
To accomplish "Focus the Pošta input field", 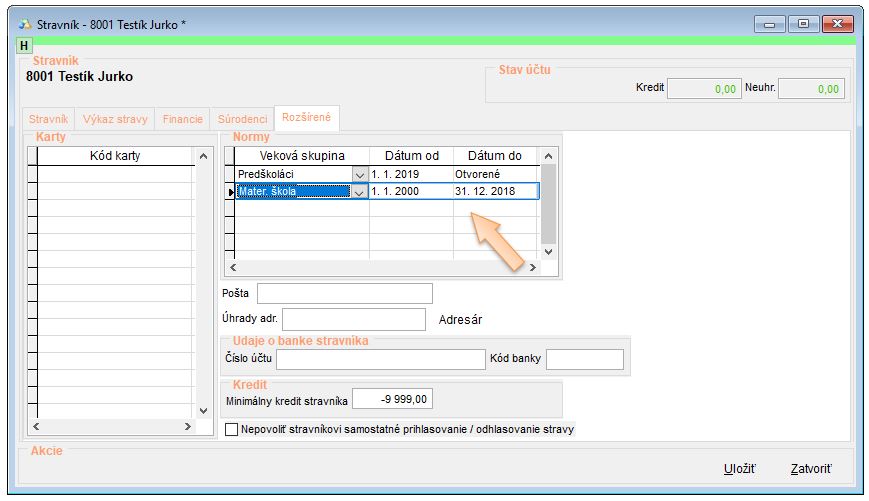I will click(344, 293).
